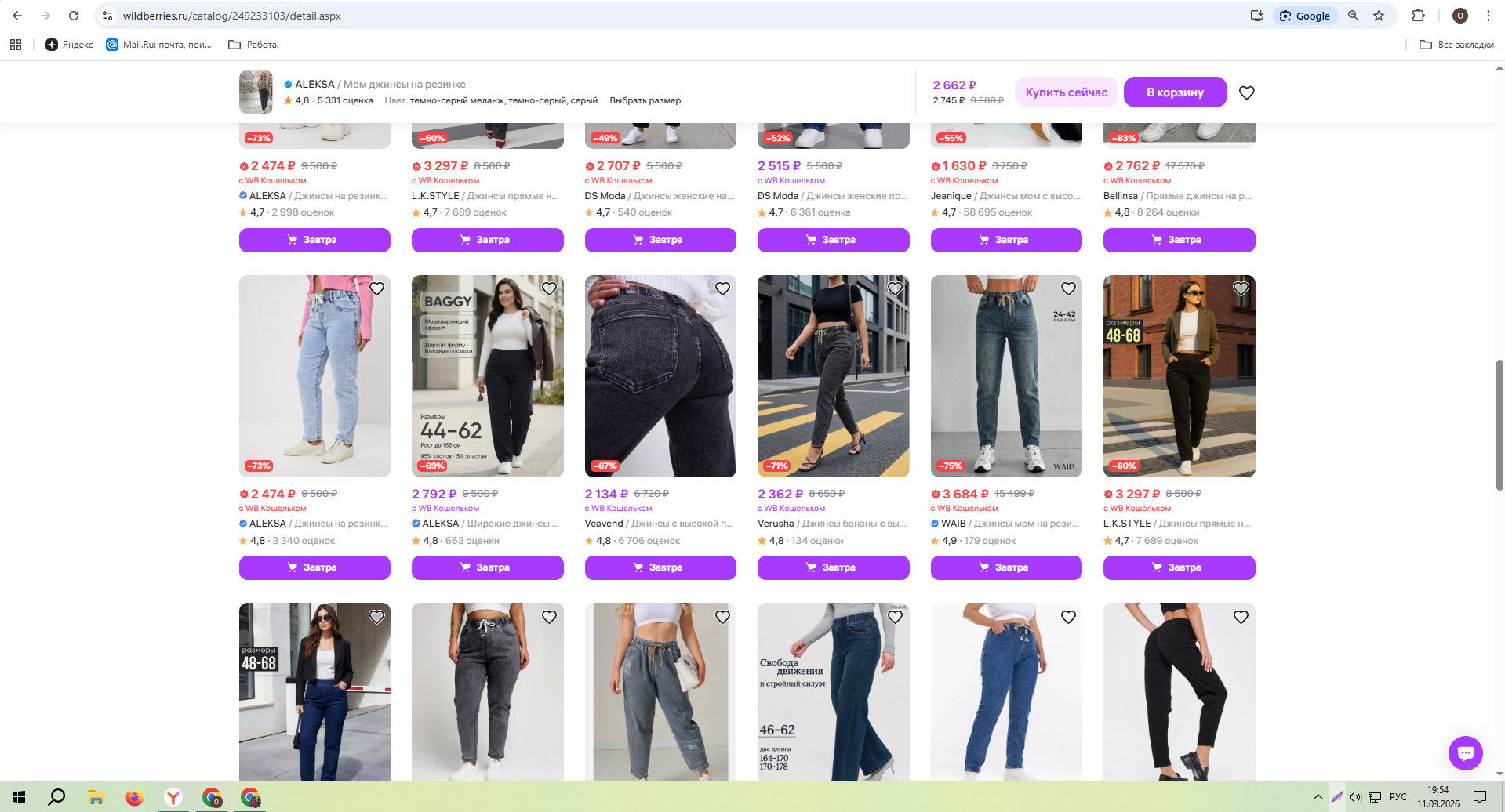The image size is (1505, 812).
Task: Expand the Работа bookmarks folder
Action: pos(253,45)
